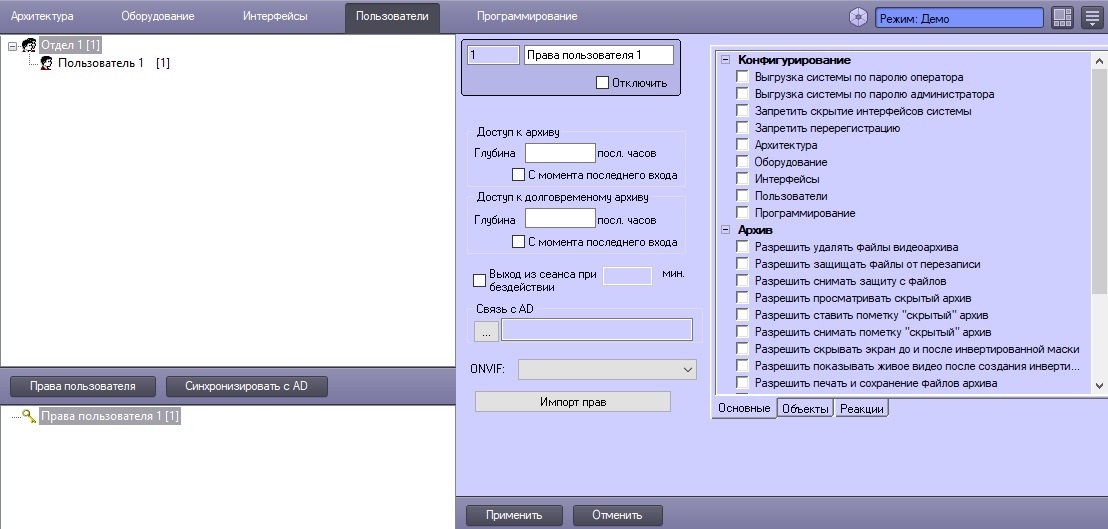This screenshot has height=529, width=1108.
Task: Enable the Отключить checkbox
Action: tap(602, 83)
